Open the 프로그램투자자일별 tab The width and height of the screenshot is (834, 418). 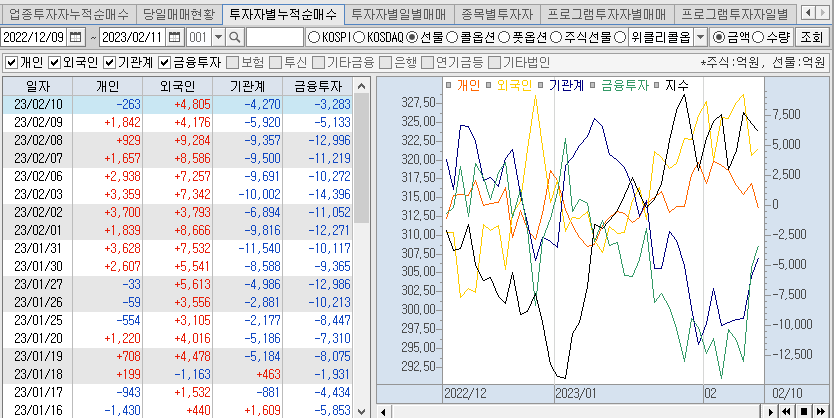point(735,14)
